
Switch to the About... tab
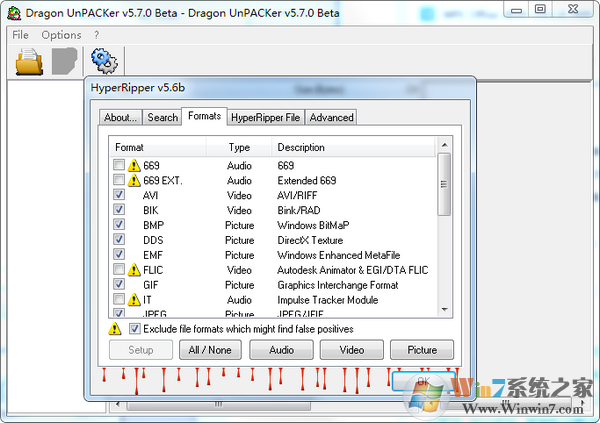coord(121,117)
